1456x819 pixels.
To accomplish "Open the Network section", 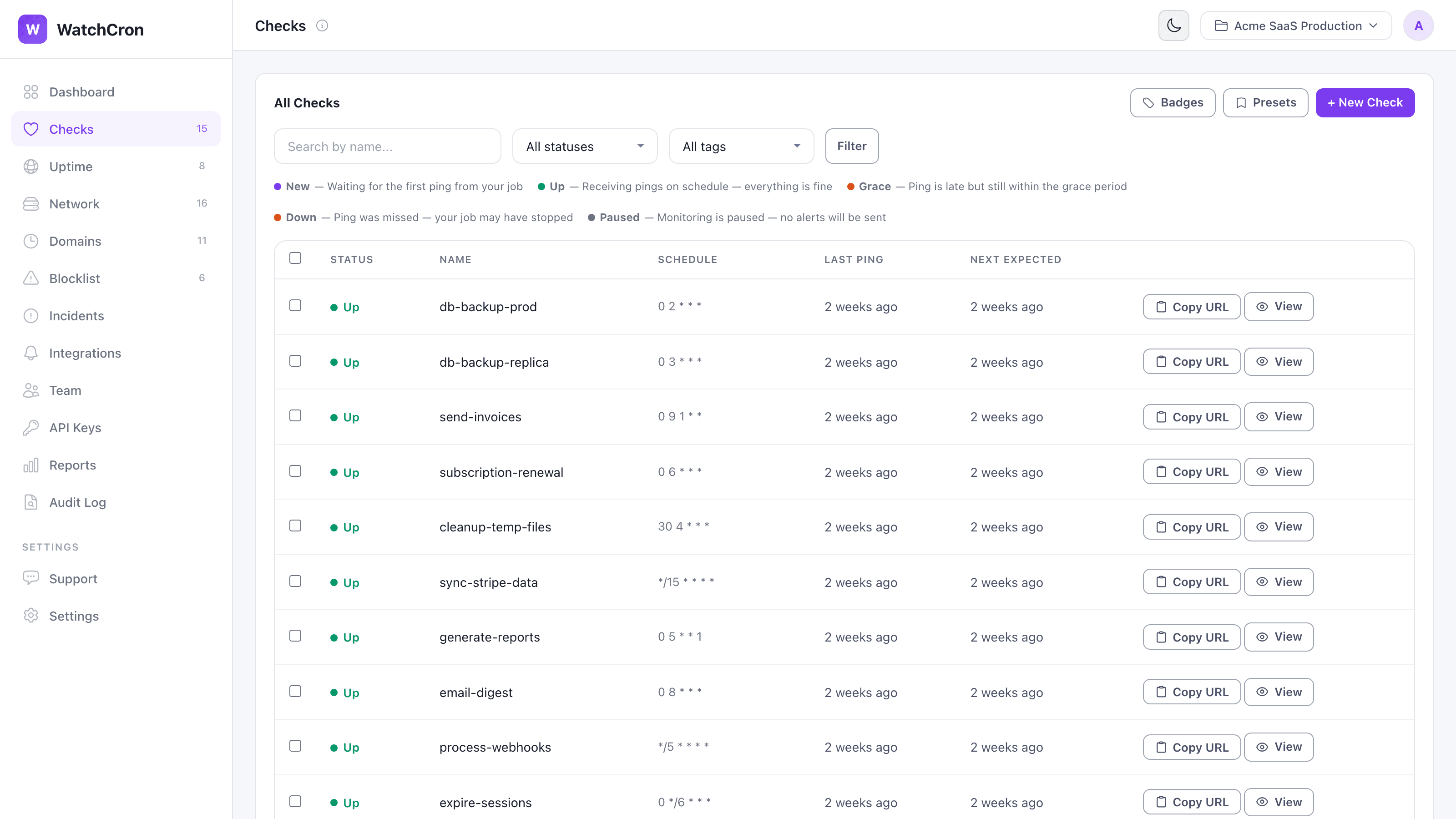I will click(116, 204).
